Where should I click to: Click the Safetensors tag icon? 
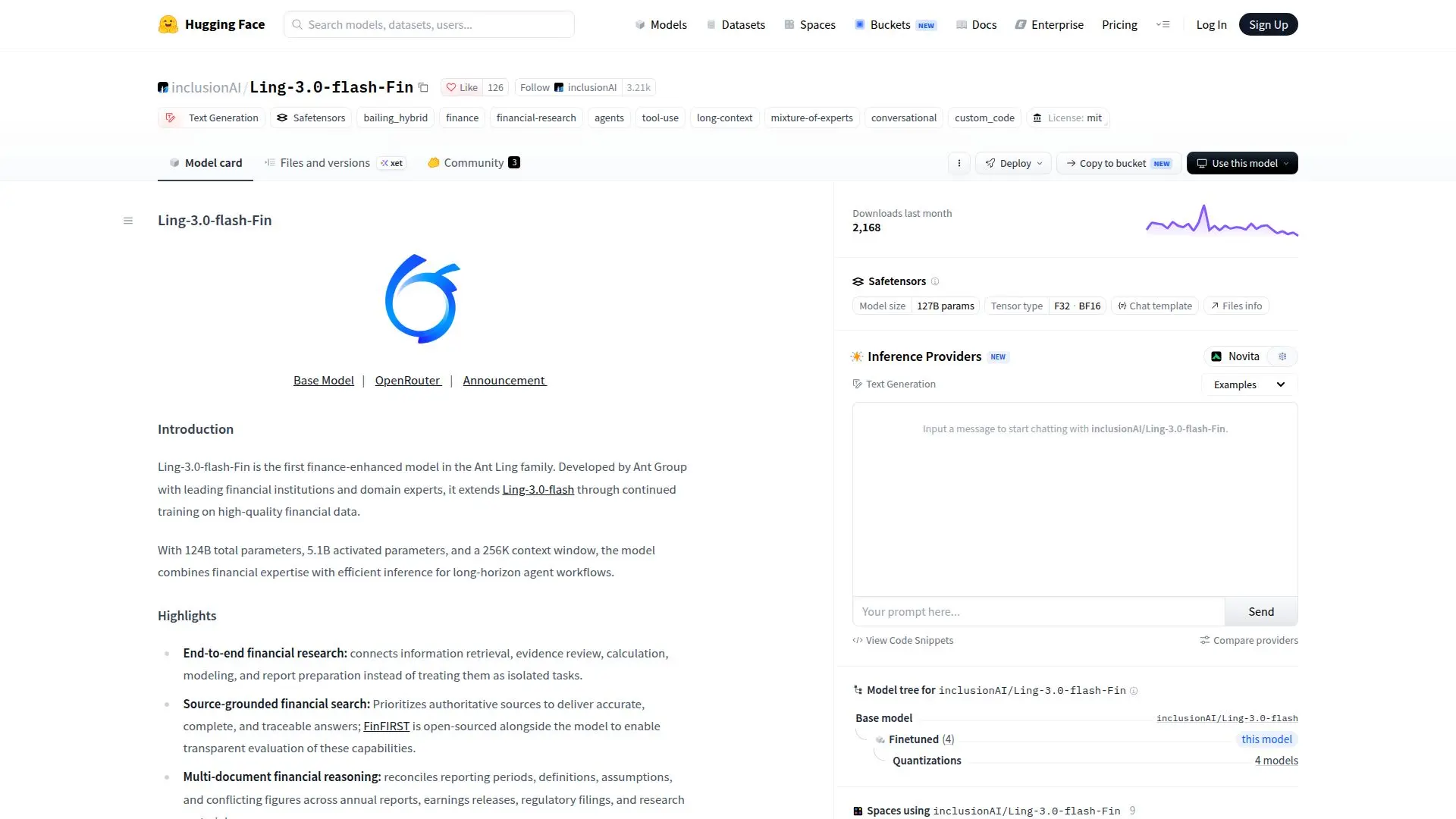pyautogui.click(x=282, y=118)
